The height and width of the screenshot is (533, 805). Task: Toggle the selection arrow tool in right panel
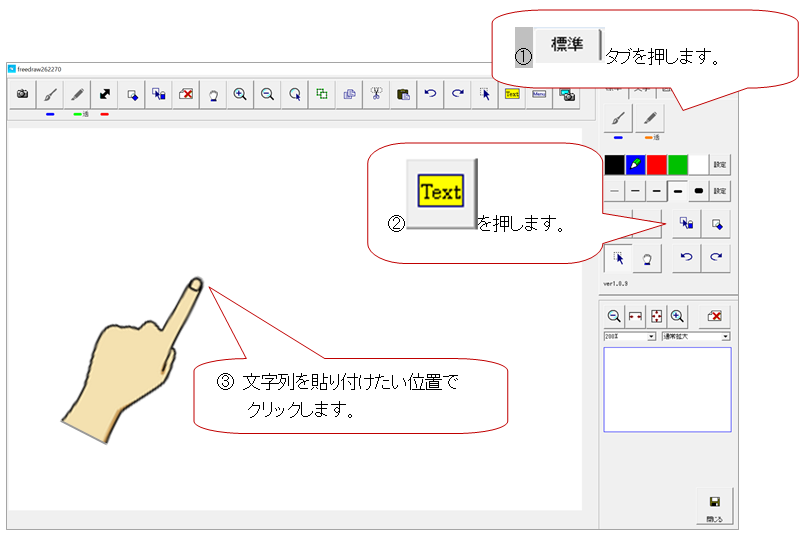click(x=619, y=258)
